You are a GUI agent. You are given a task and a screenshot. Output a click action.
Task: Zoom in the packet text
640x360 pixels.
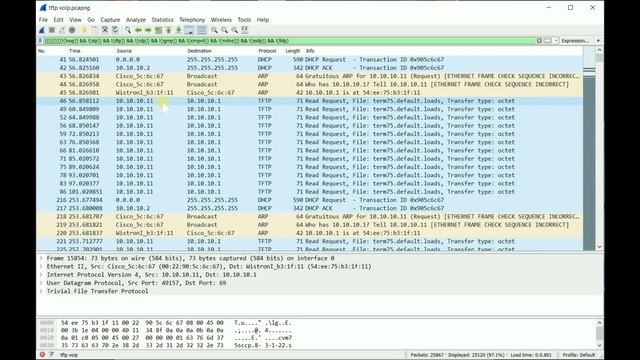point(214,30)
